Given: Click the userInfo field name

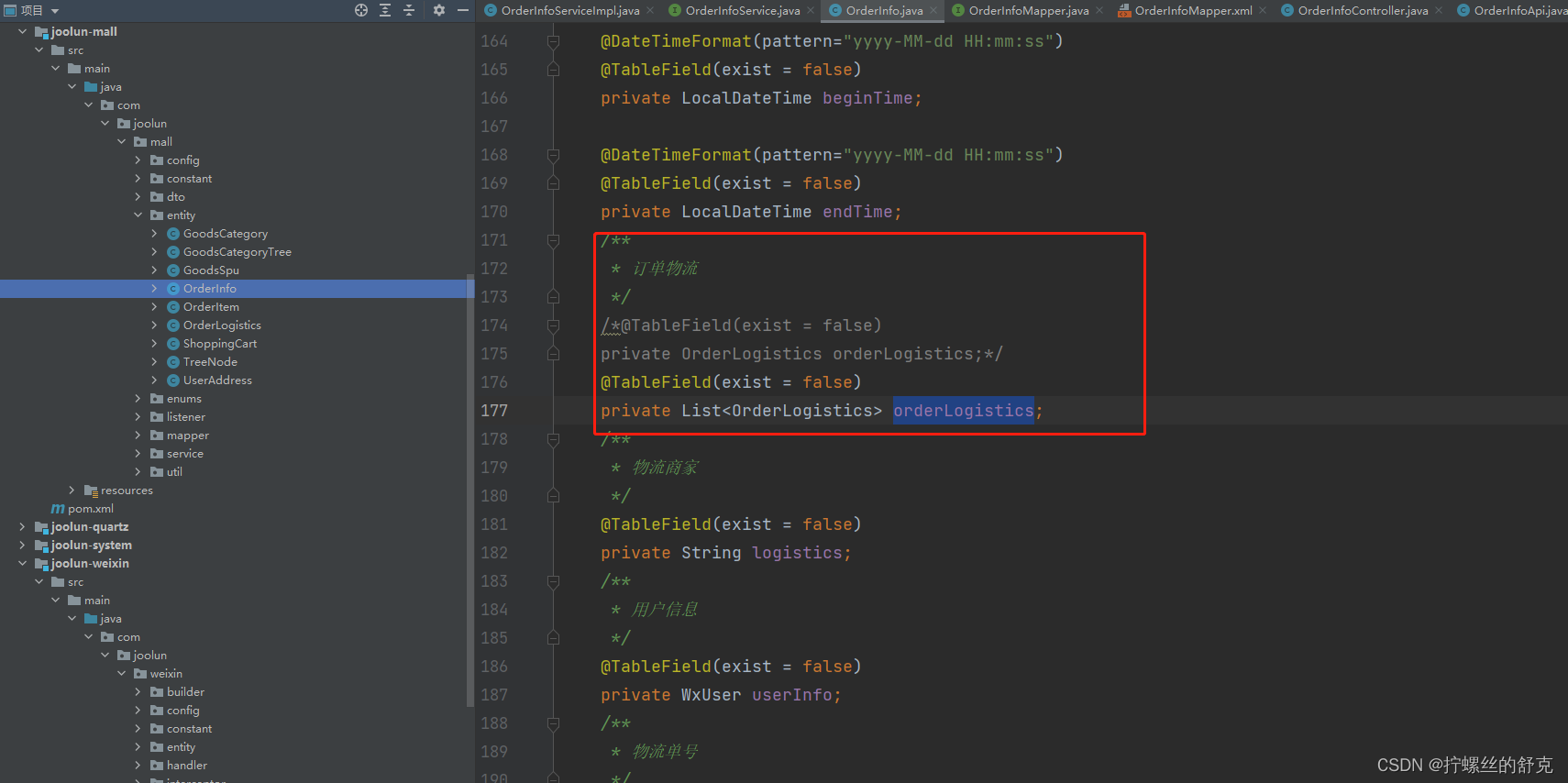Looking at the screenshot, I should pos(792,695).
